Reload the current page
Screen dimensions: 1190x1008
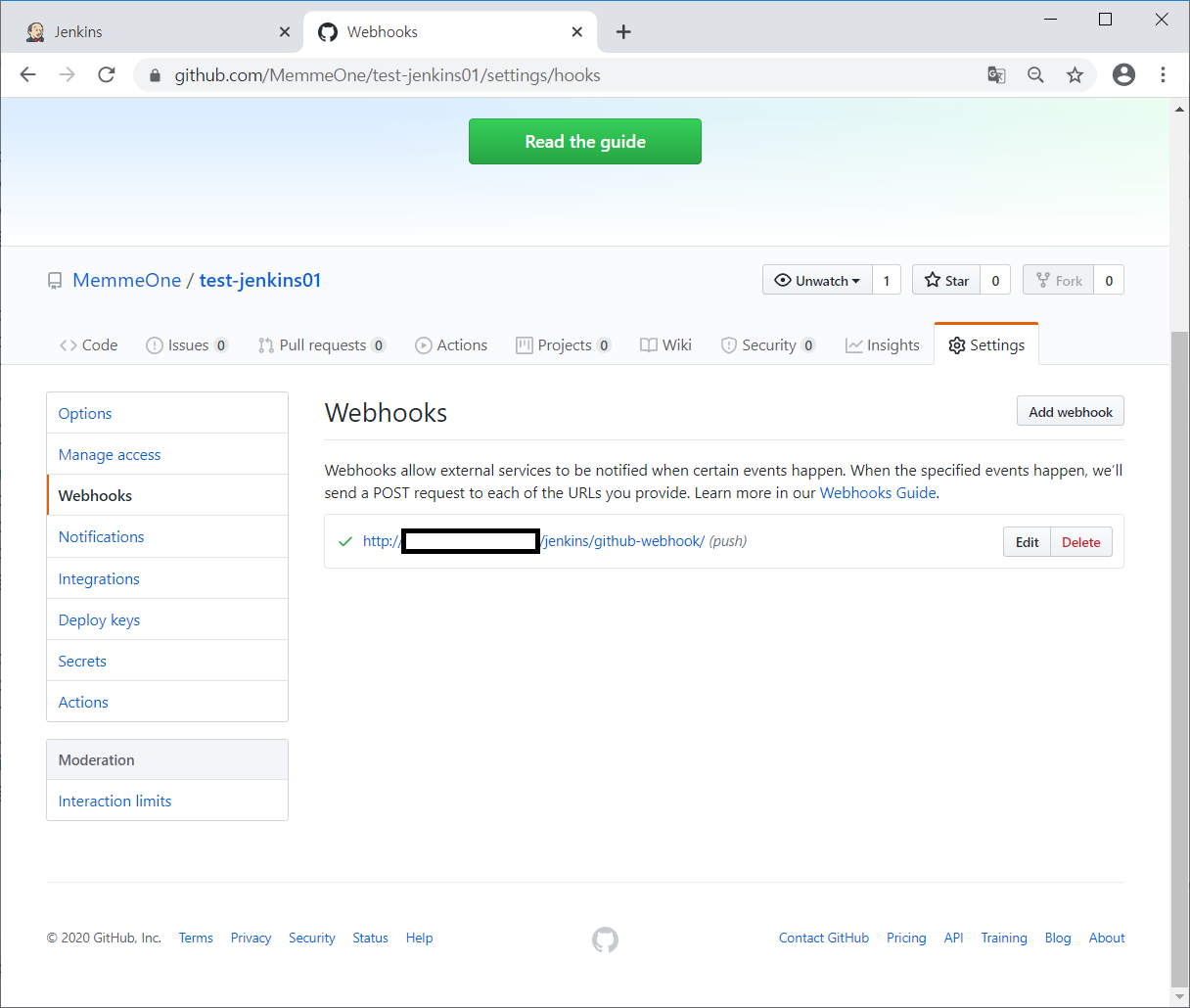point(107,75)
